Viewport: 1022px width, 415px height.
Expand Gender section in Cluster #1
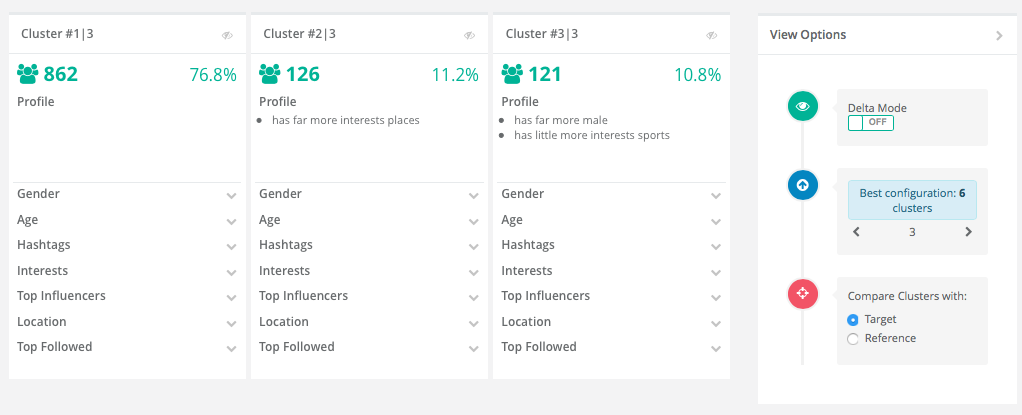point(127,194)
